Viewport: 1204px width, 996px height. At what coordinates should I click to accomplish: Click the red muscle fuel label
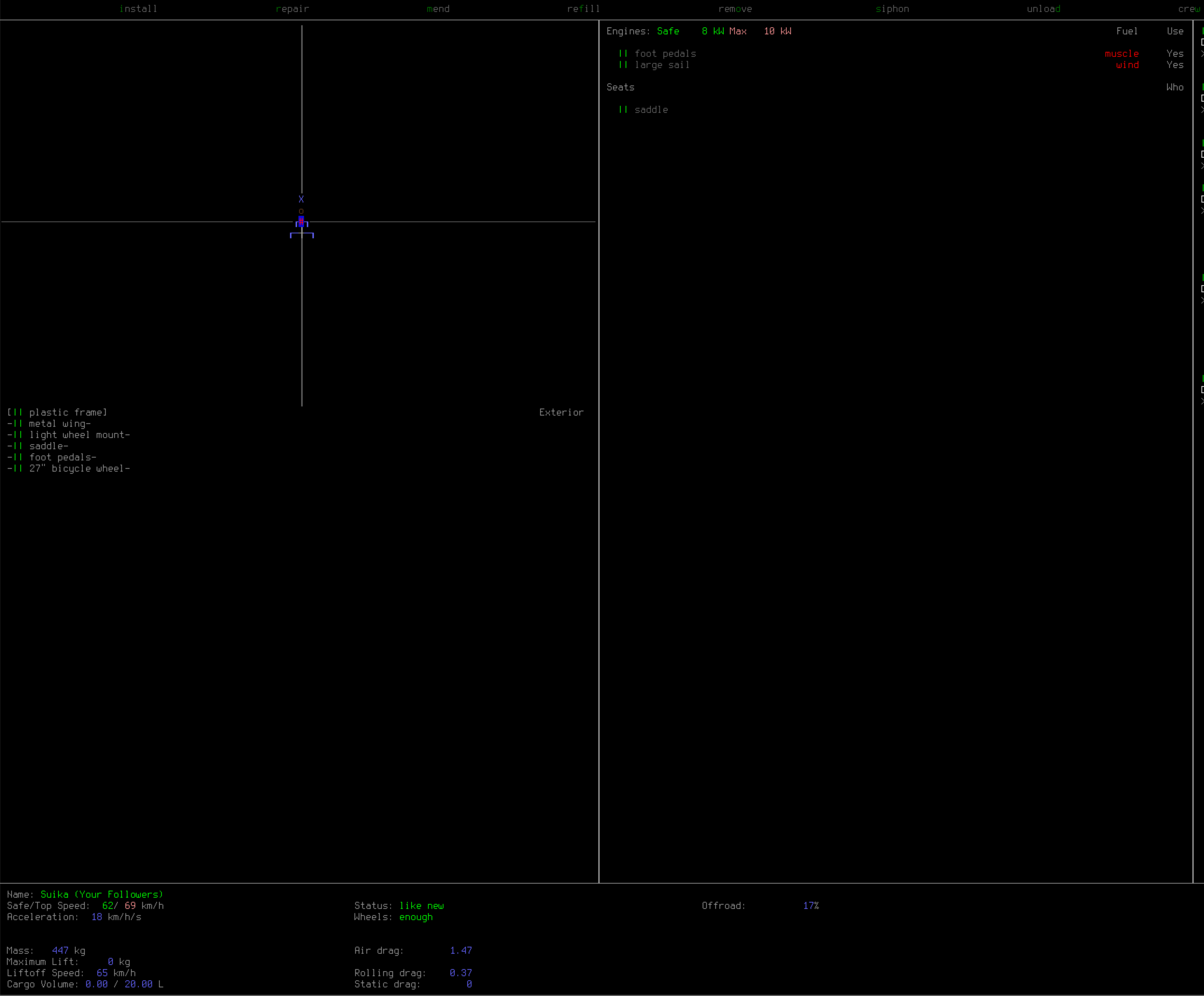click(x=1121, y=53)
